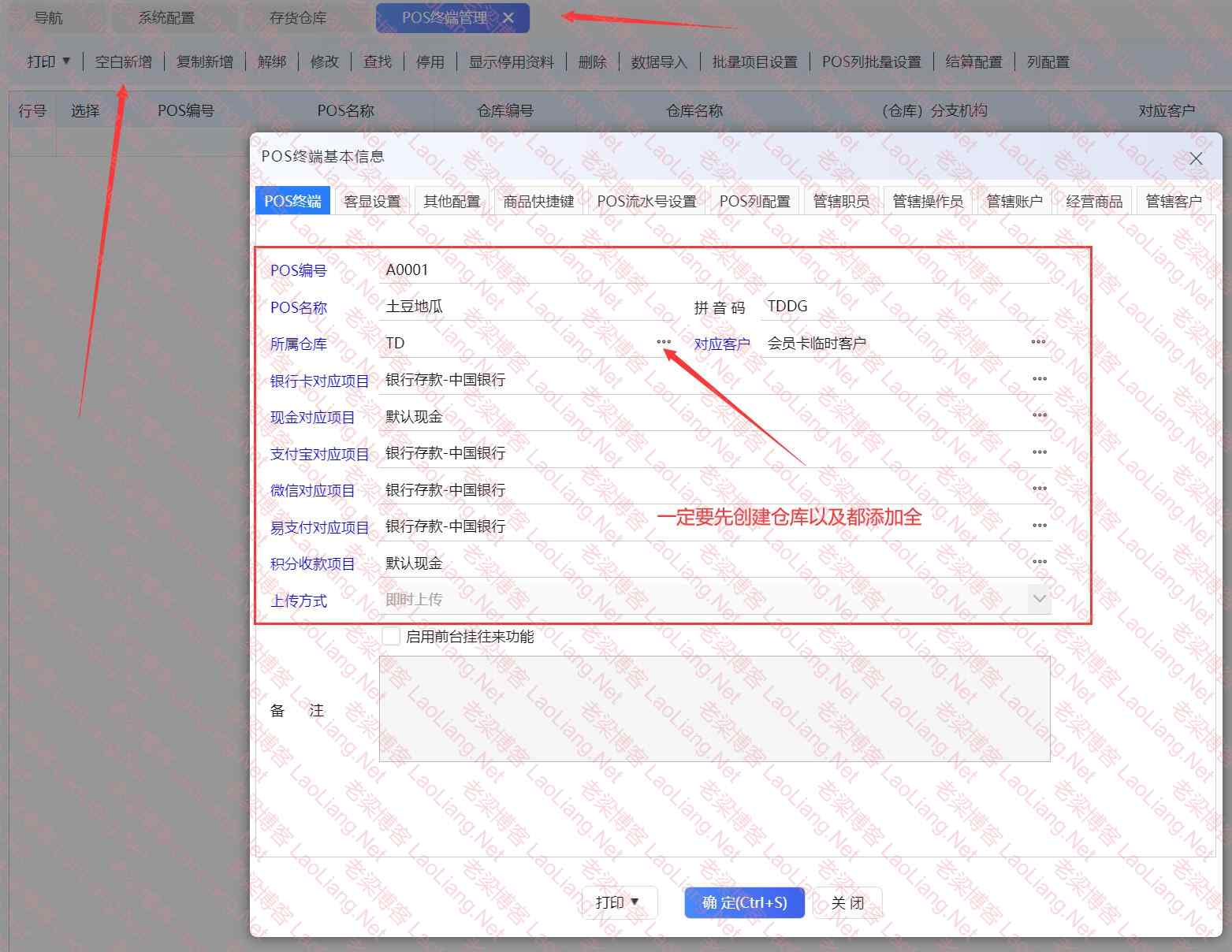This screenshot has width=1232, height=952.
Task: Click ellipsis button next to 所属仓库 field
Action: tap(664, 342)
